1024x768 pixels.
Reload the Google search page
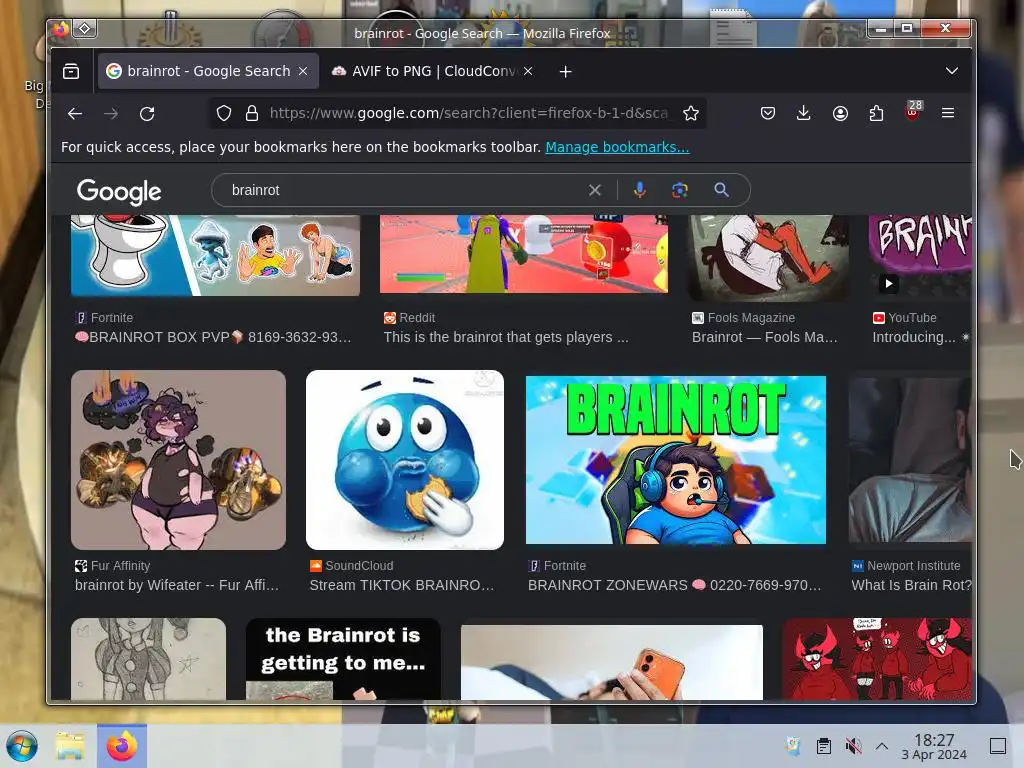[x=147, y=114]
